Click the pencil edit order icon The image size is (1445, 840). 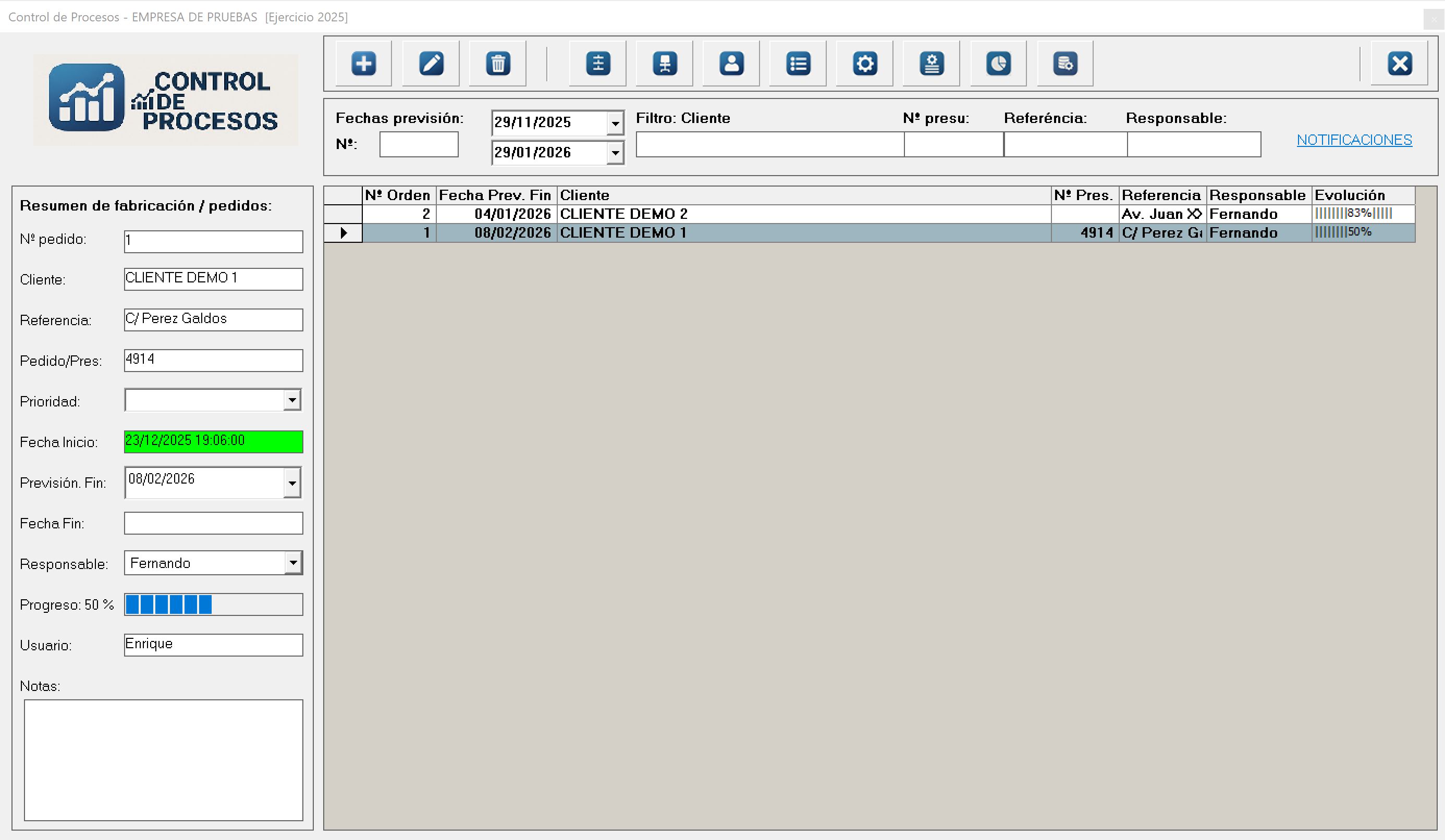tap(431, 63)
